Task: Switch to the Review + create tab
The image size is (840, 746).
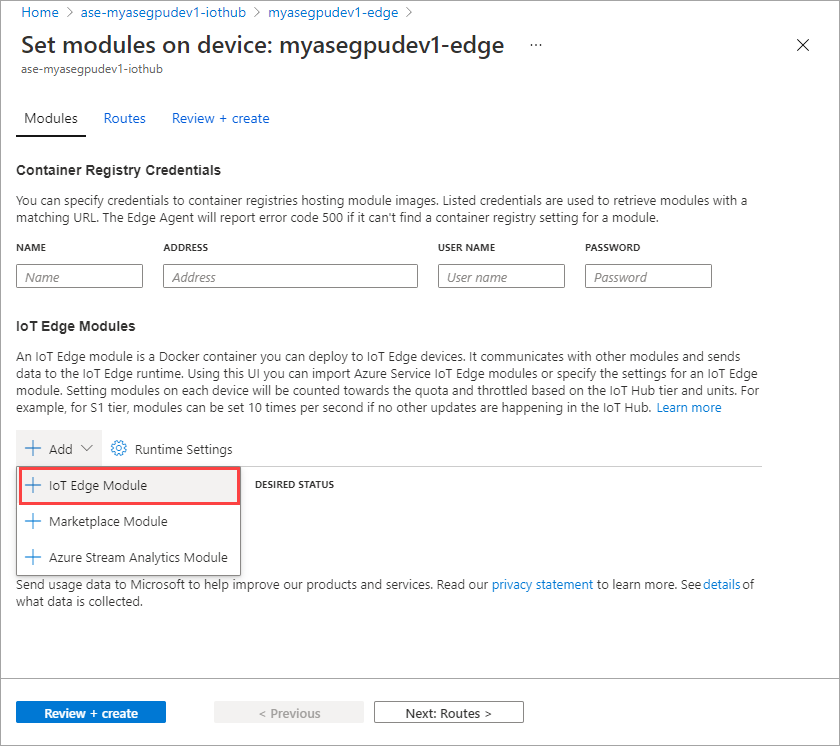Action: (x=220, y=118)
